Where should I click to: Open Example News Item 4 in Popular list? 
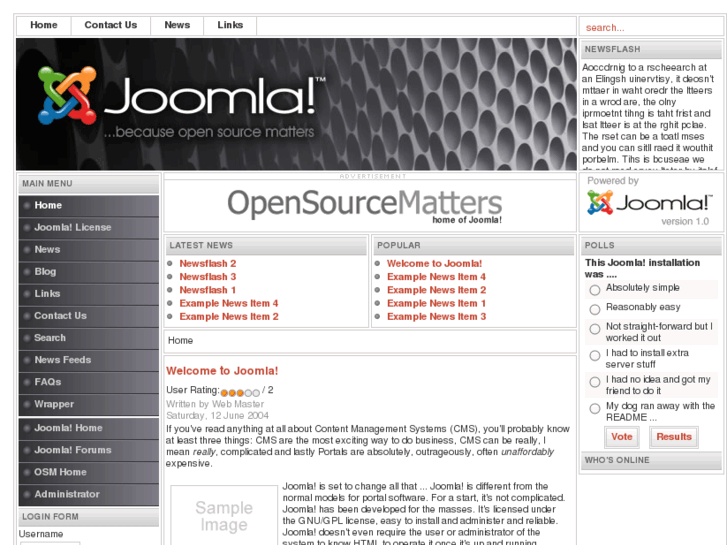pyautogui.click(x=436, y=277)
